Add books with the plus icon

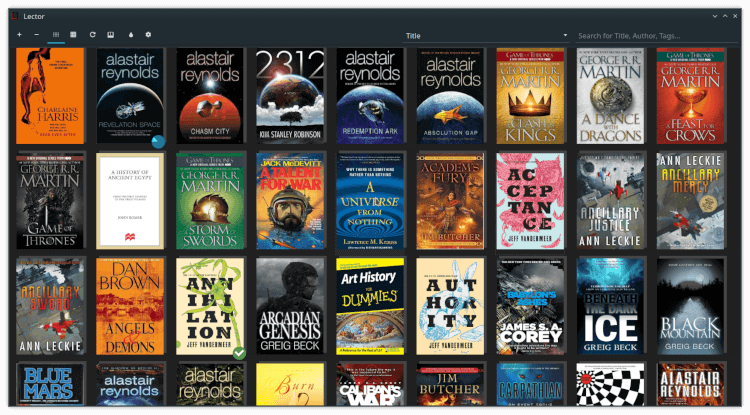click(19, 35)
